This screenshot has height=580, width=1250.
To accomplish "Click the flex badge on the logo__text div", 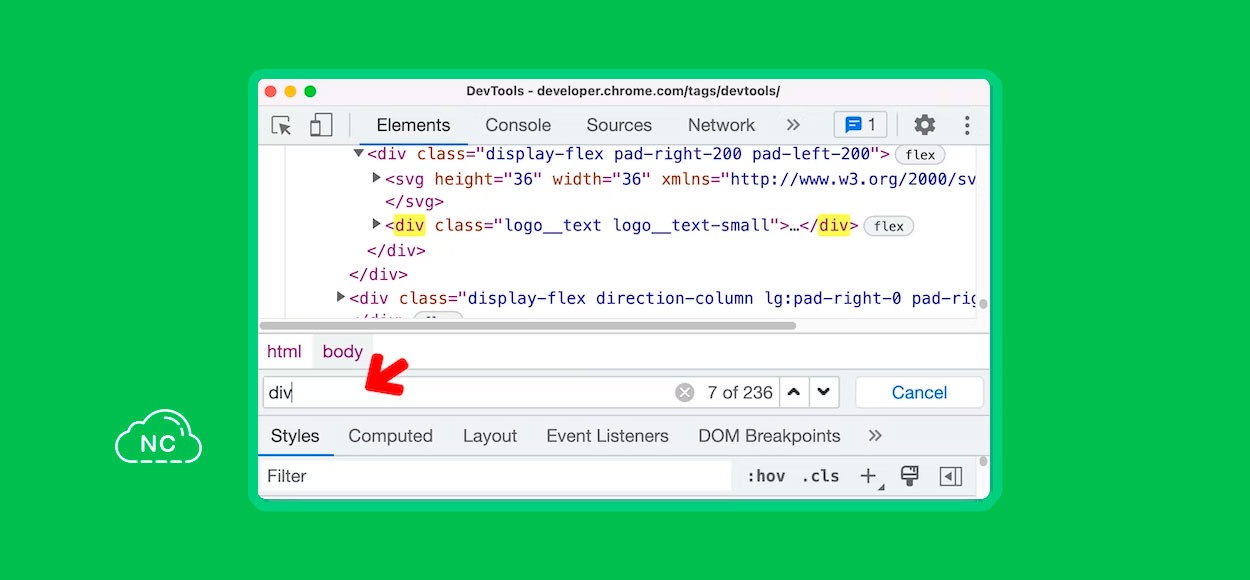I will [x=888, y=226].
